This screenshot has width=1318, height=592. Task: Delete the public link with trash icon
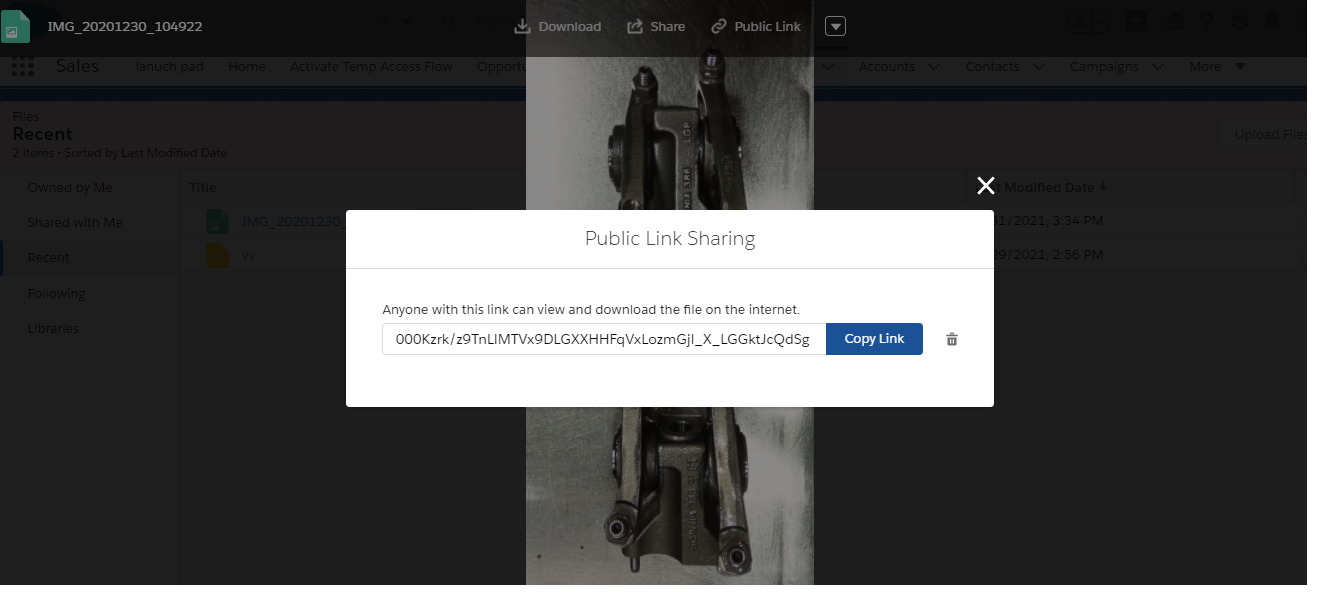coord(952,339)
